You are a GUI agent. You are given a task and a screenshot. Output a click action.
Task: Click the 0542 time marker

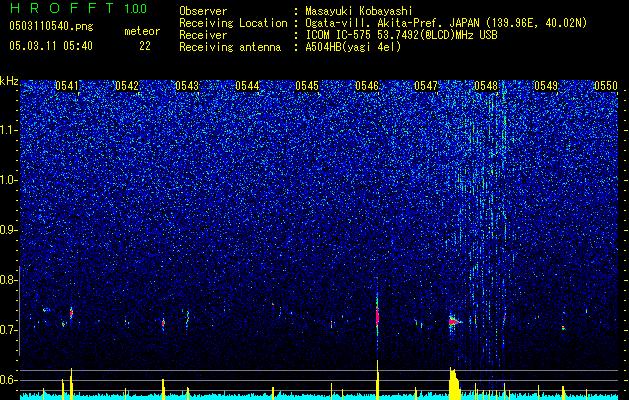point(127,86)
